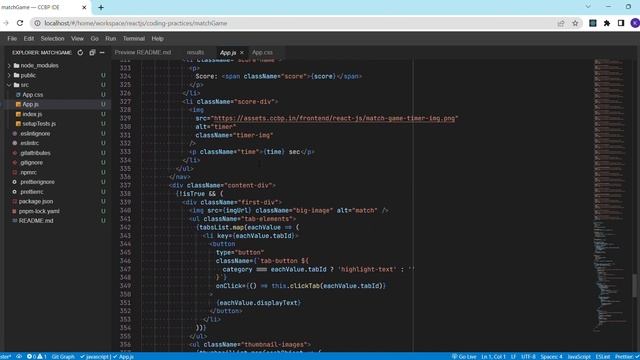Open the Selection menu
Viewport: 640px width, 360px height.
point(52,38)
